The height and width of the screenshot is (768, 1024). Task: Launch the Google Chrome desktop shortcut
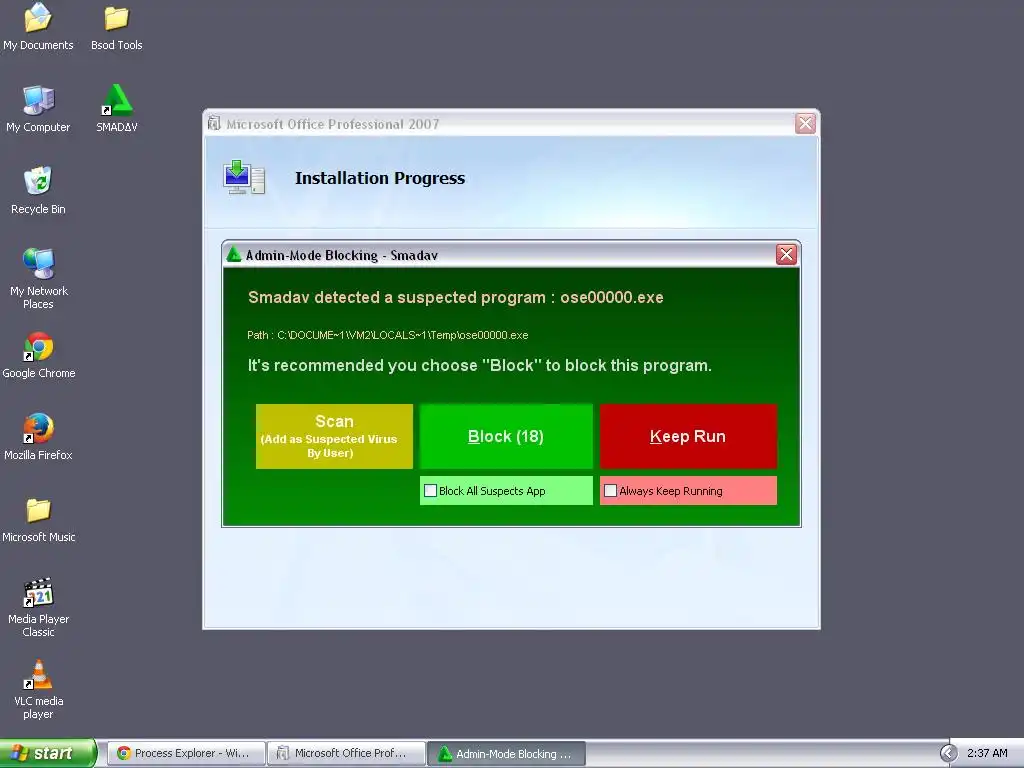38,355
